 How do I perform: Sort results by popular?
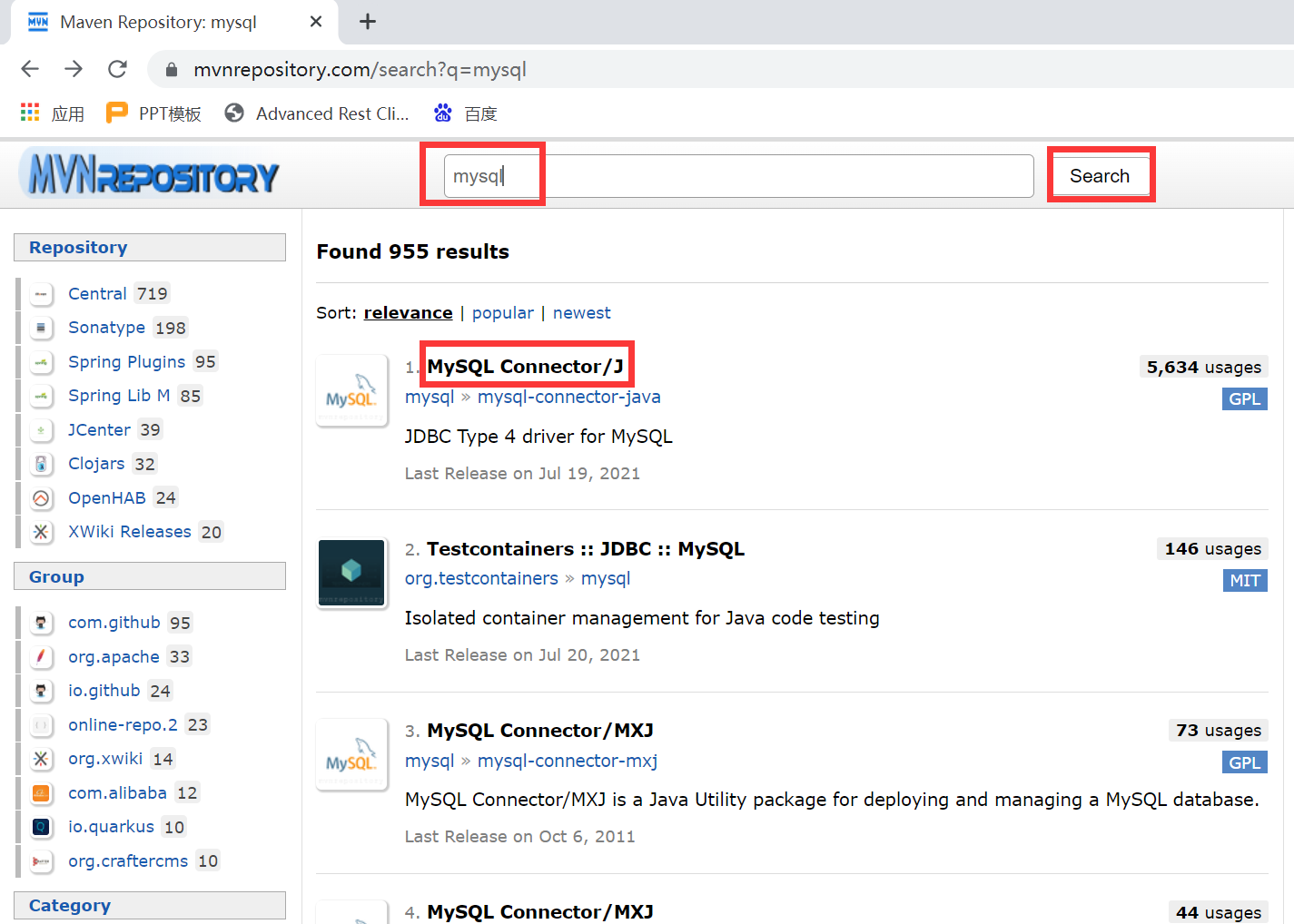pos(503,313)
